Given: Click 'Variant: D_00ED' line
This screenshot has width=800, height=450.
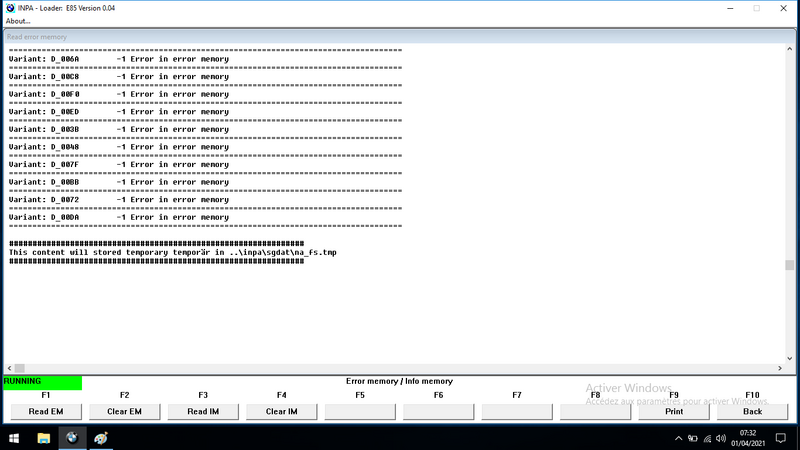Looking at the screenshot, I should 118,112.
